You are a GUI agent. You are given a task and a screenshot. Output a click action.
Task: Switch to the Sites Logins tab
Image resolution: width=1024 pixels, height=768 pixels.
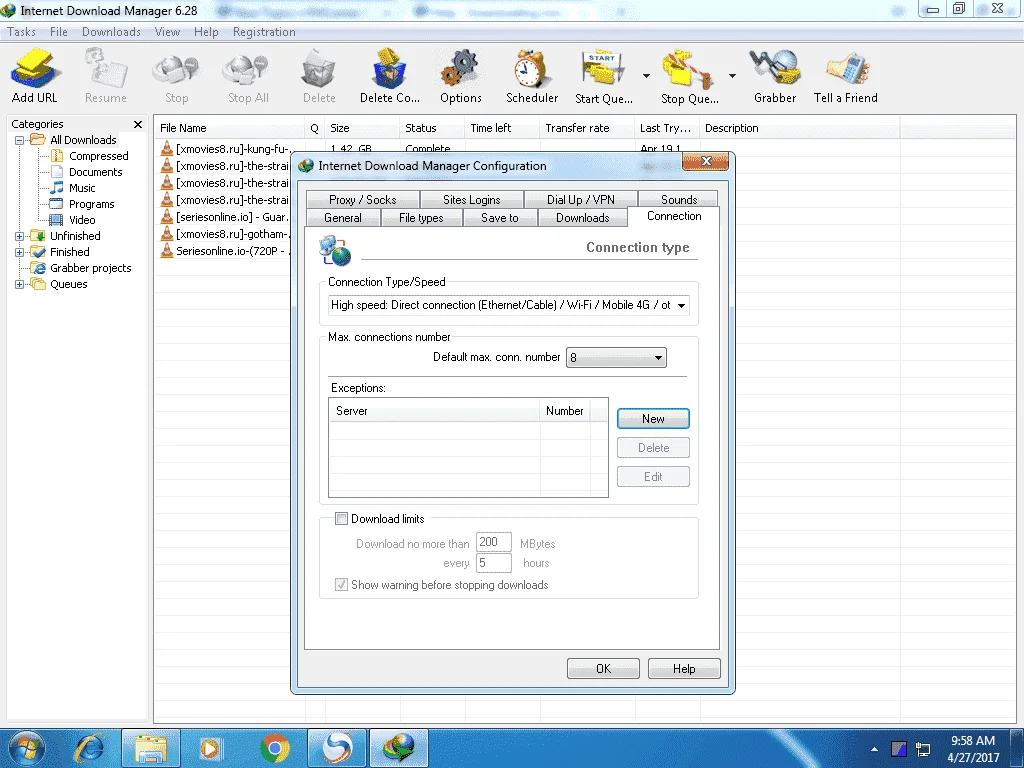point(472,200)
